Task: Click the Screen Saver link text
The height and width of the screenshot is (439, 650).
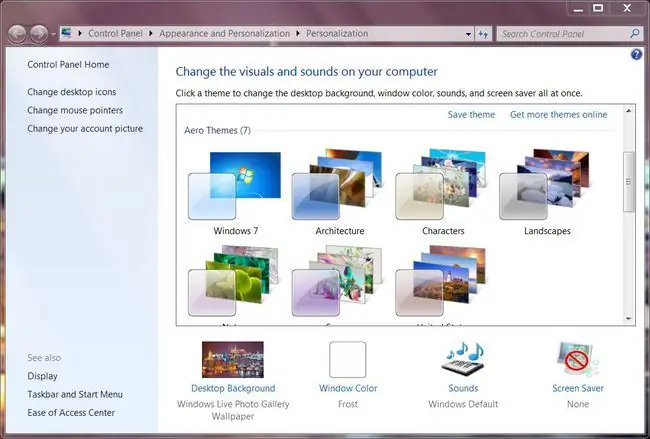Action: tap(578, 388)
